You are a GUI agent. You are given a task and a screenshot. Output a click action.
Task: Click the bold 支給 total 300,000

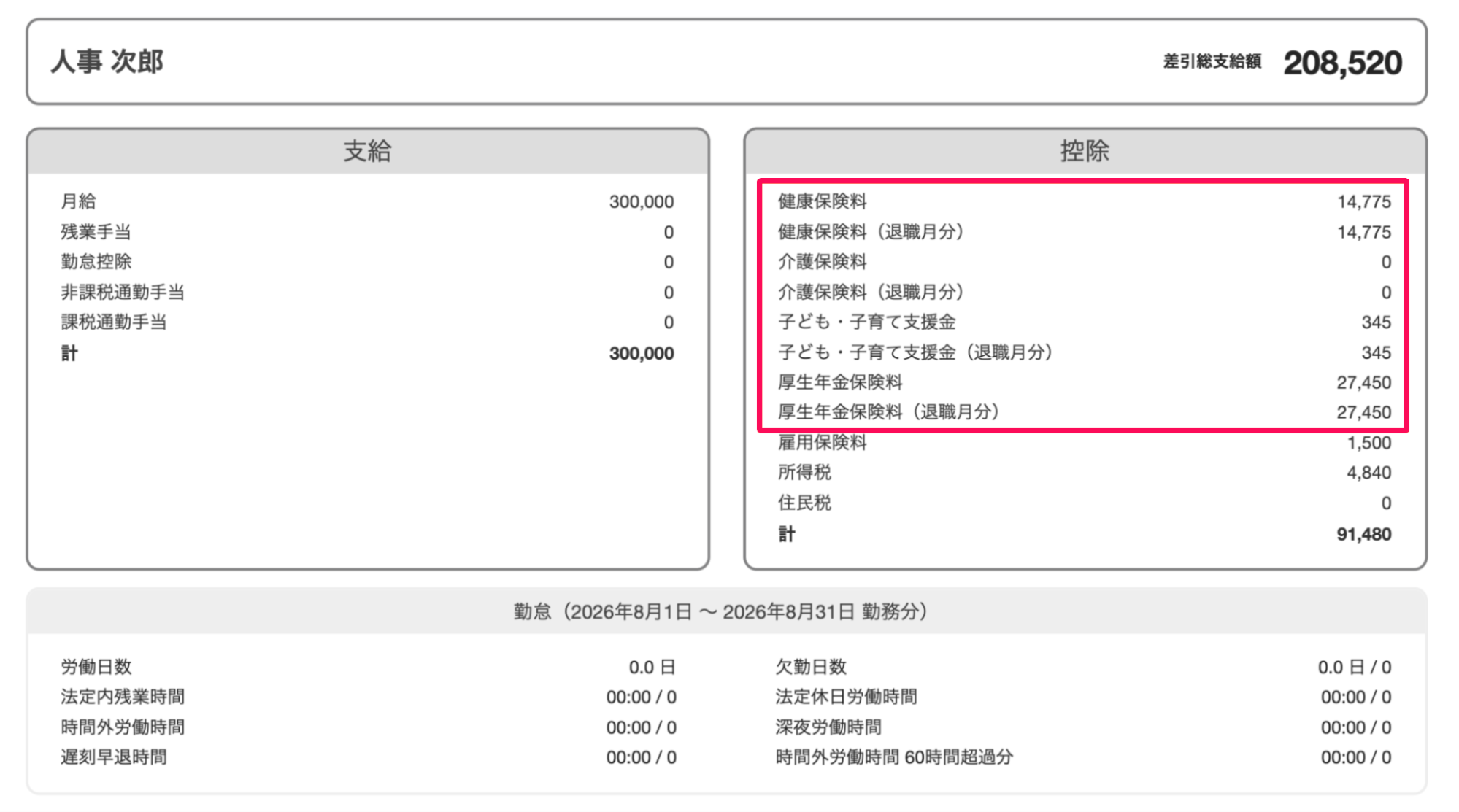click(641, 353)
